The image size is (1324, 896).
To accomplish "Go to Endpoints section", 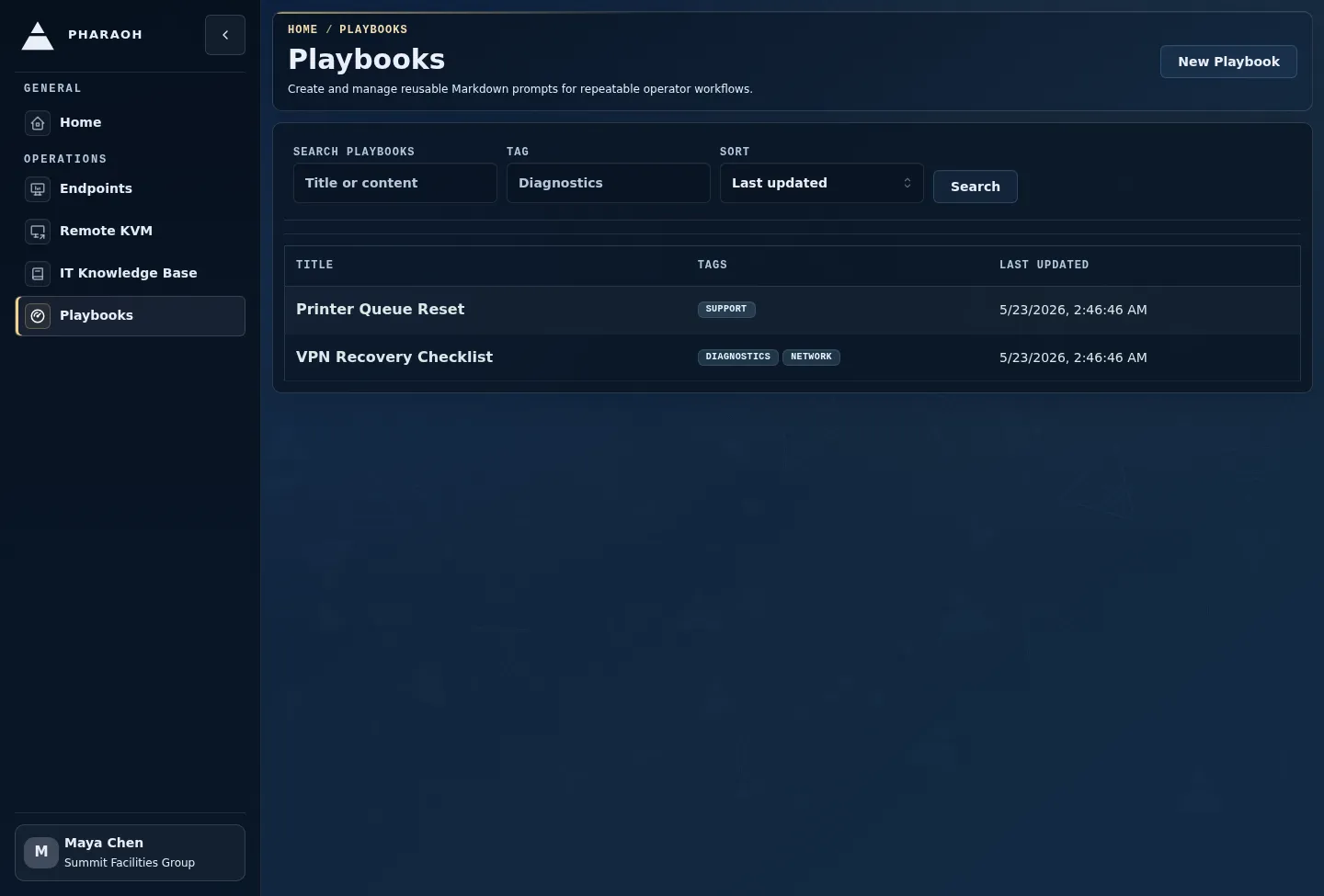I will coord(131,188).
